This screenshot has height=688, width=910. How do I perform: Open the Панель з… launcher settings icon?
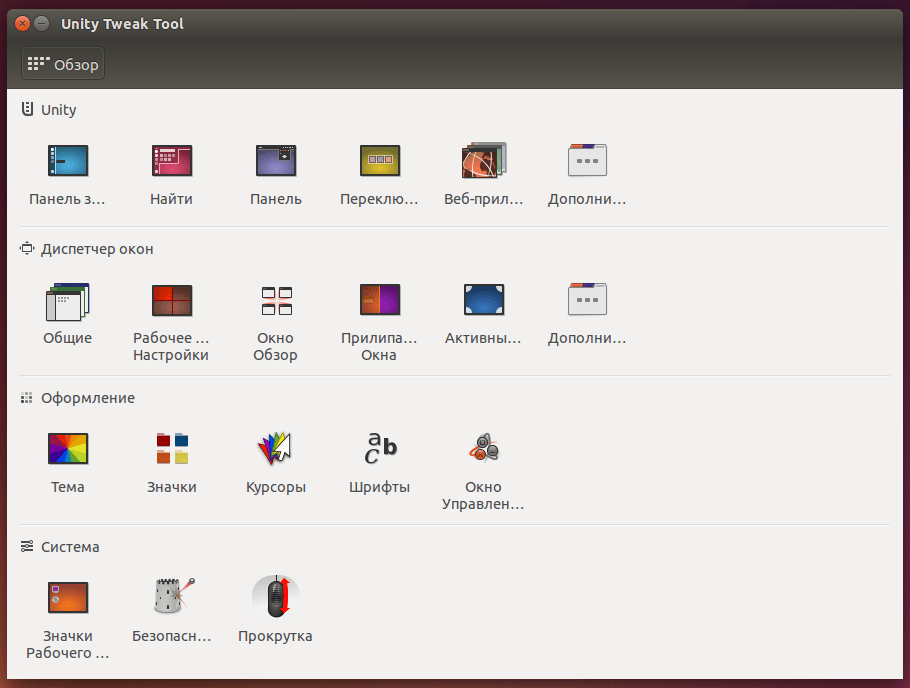coord(67,160)
